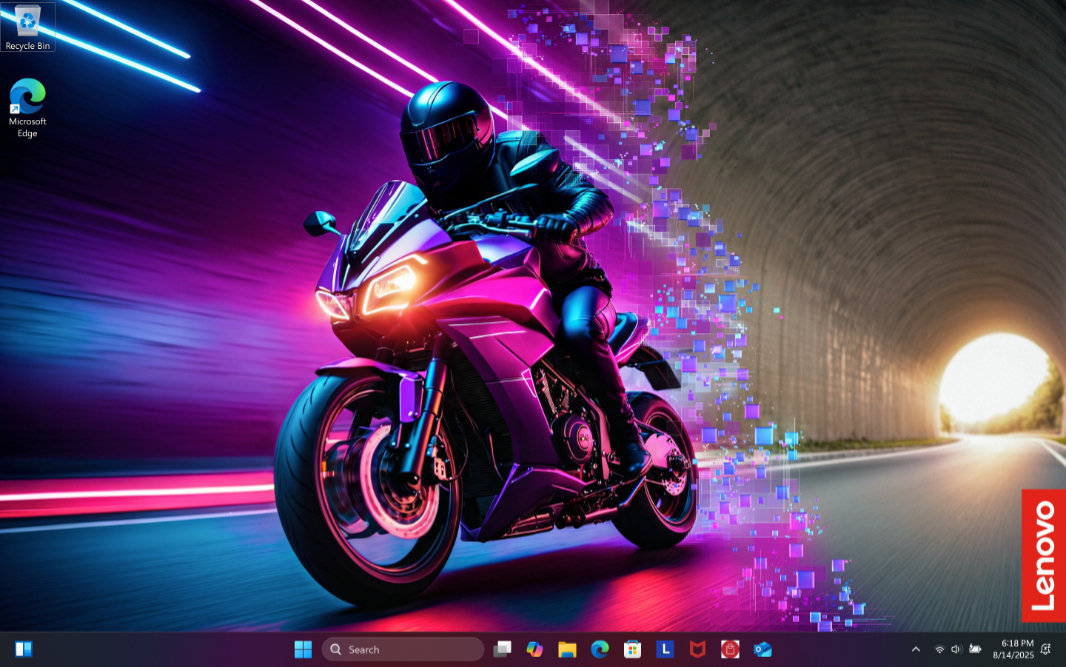Expand the hidden system tray icons chevron

pos(915,649)
